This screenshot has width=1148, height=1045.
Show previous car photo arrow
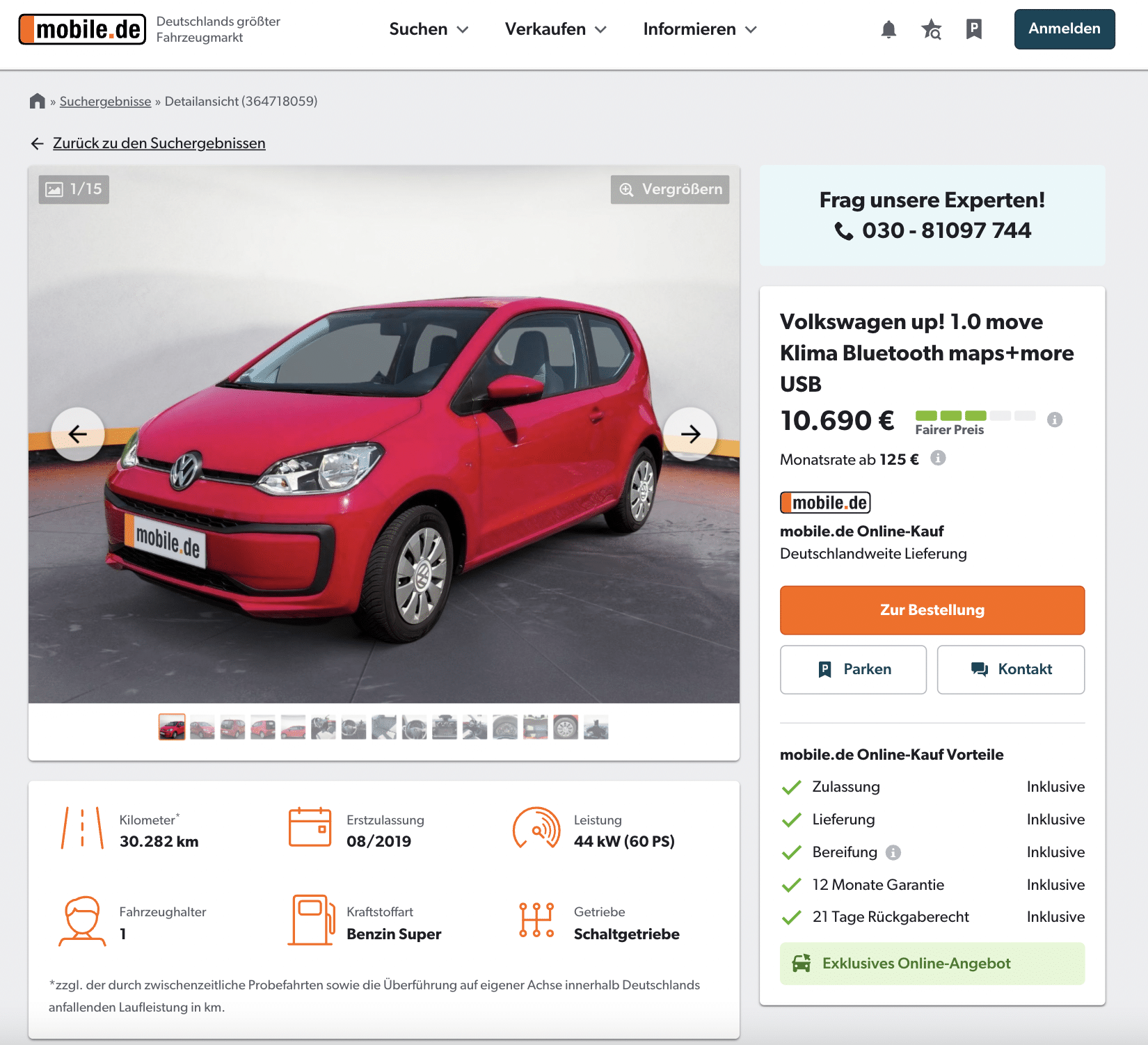(x=78, y=434)
